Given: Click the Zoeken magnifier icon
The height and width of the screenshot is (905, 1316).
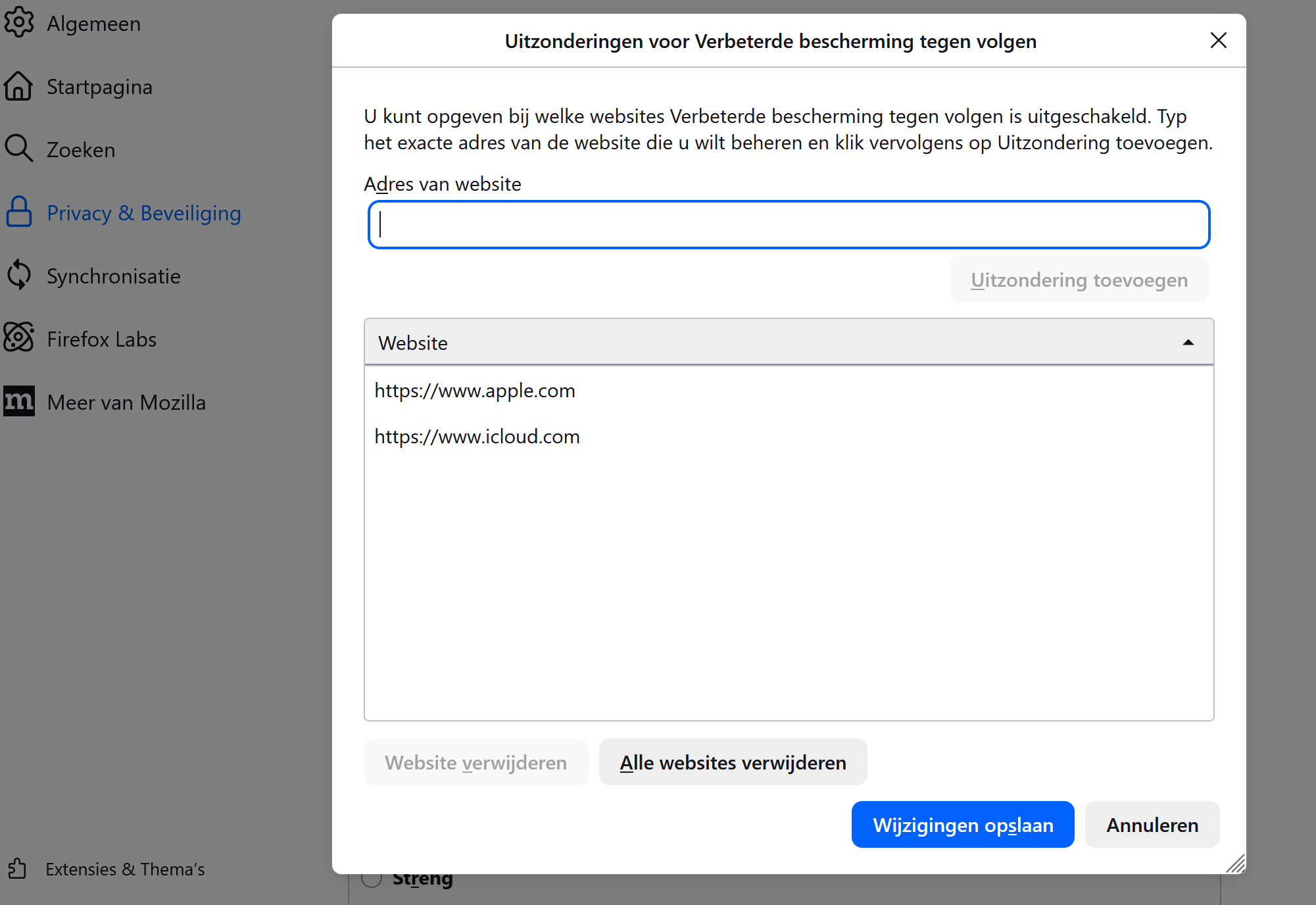Looking at the screenshot, I should pos(18,149).
